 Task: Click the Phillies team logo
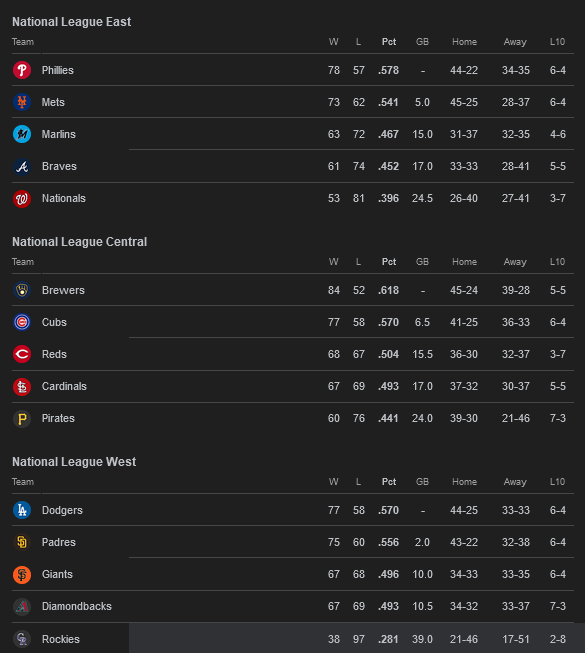pyautogui.click(x=22, y=70)
